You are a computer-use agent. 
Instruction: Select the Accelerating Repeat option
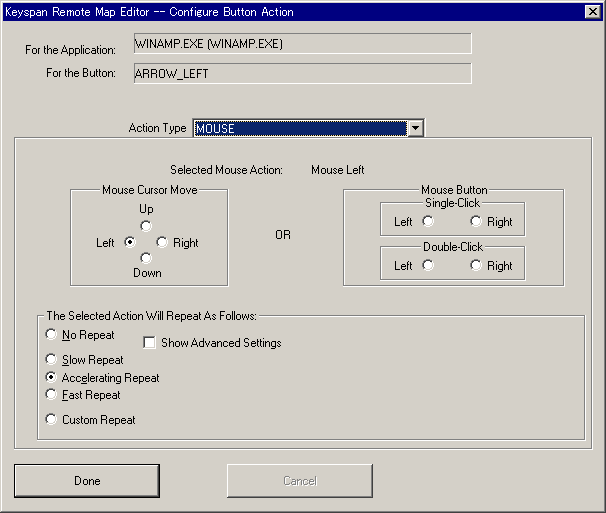click(x=52, y=378)
